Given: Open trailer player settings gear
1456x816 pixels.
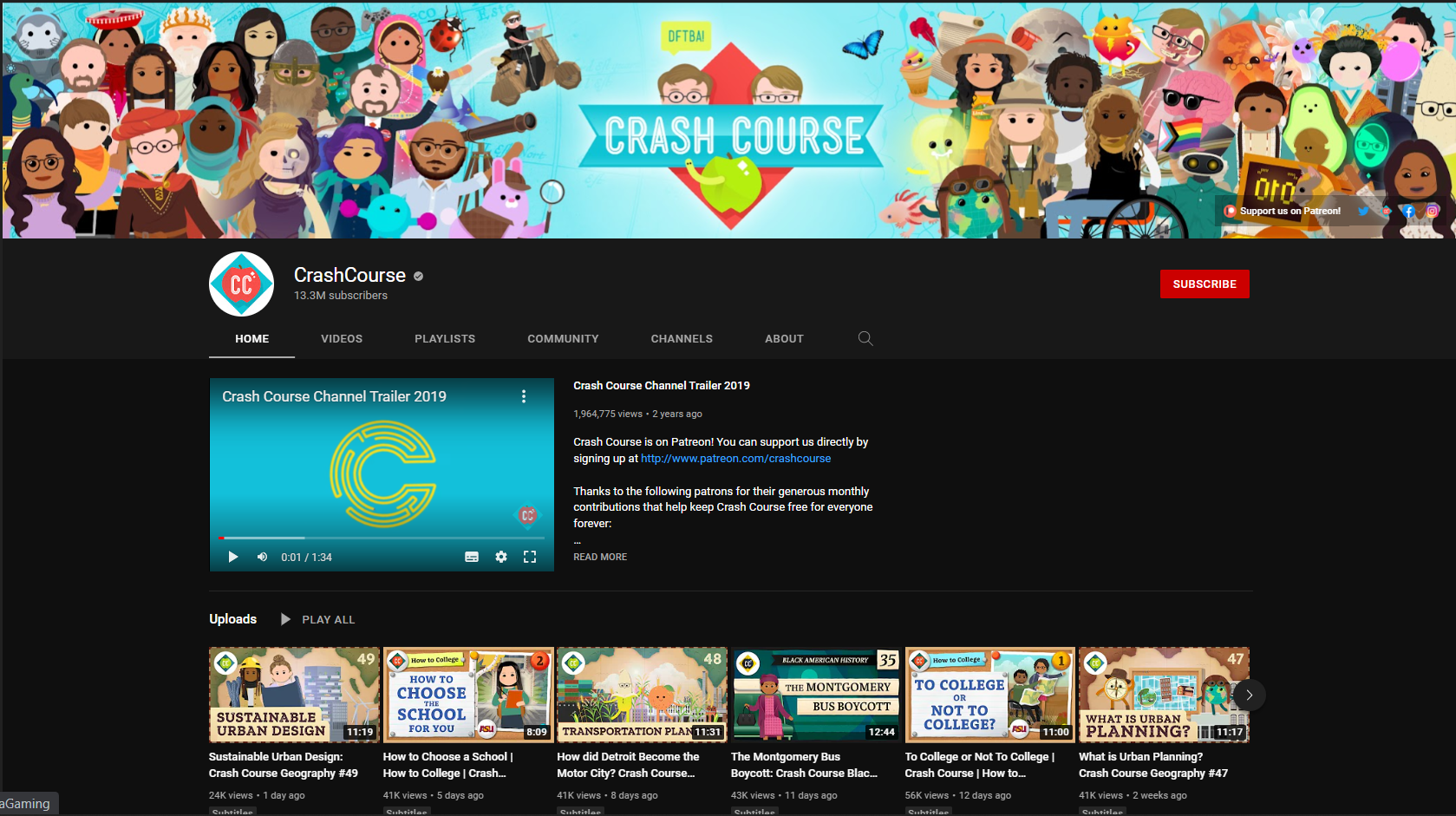Looking at the screenshot, I should 501,557.
